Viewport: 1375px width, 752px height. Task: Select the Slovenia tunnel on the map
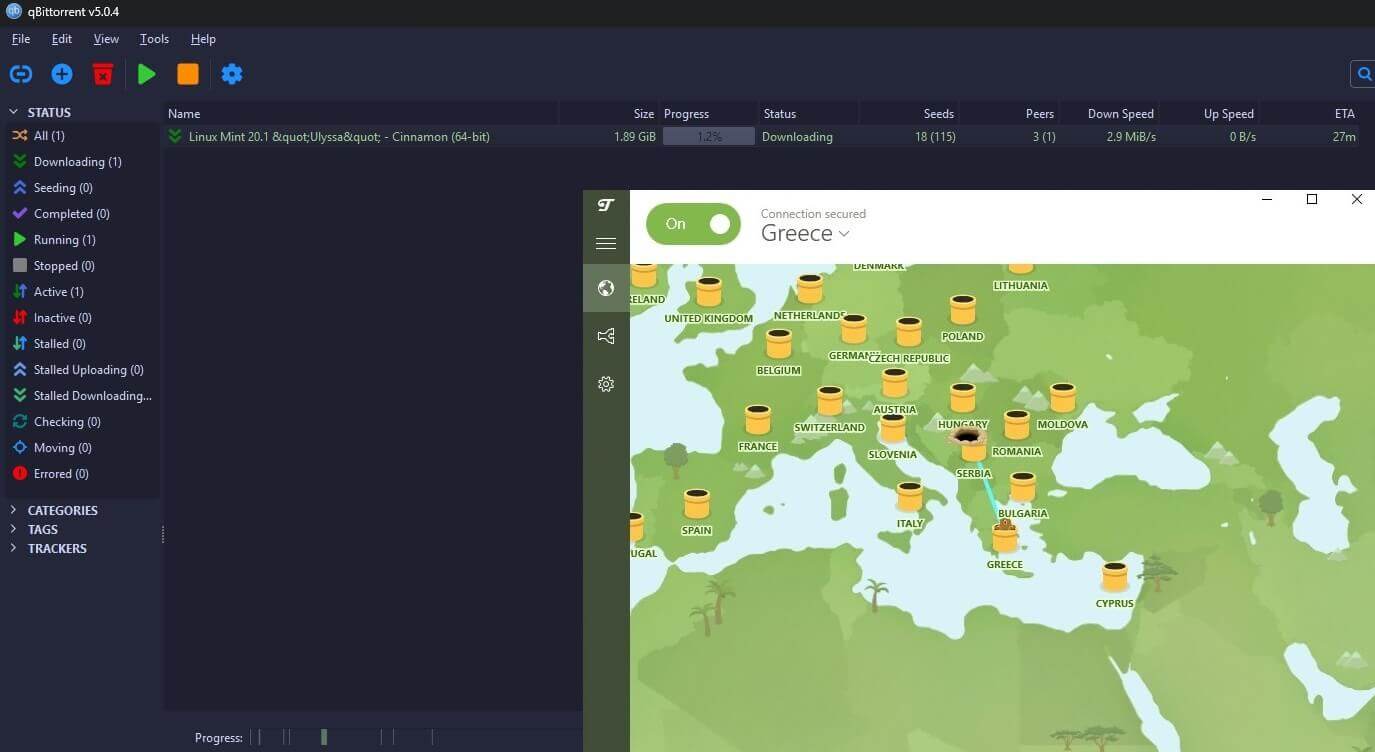tap(892, 428)
